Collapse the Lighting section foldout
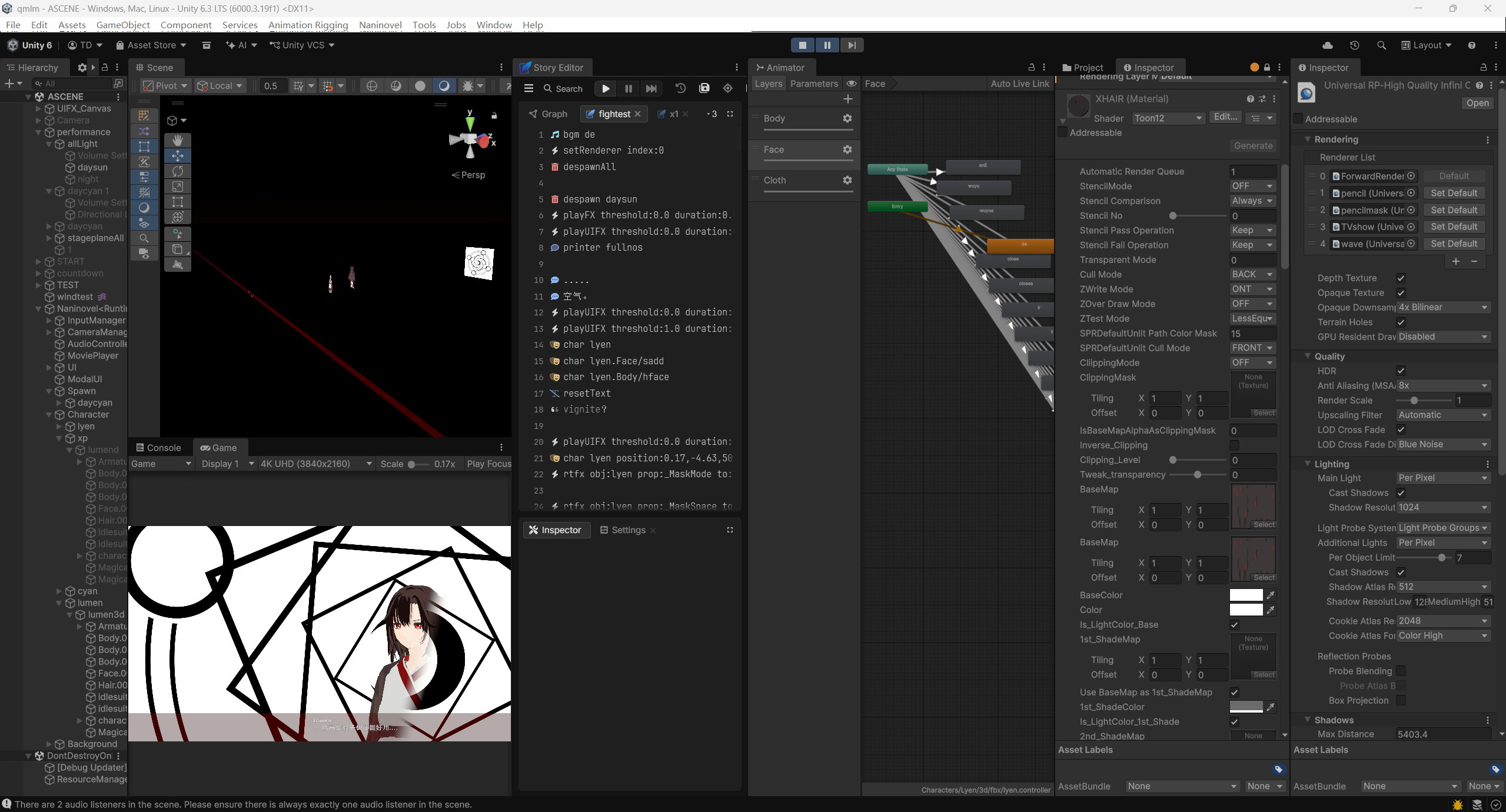The height and width of the screenshot is (812, 1506). click(x=1308, y=464)
